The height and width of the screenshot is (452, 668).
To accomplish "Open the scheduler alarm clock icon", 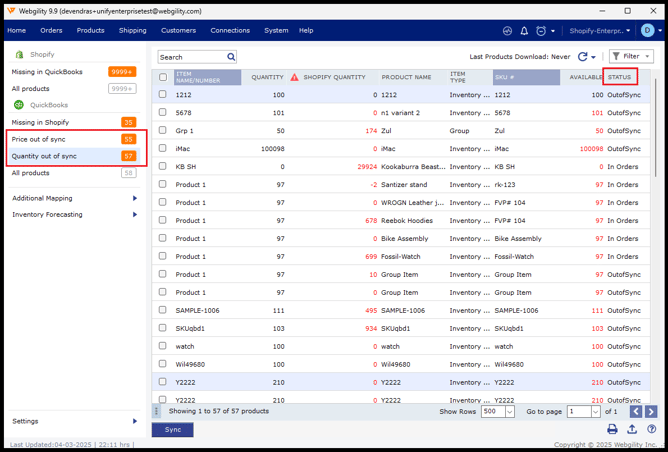I will 541,31.
